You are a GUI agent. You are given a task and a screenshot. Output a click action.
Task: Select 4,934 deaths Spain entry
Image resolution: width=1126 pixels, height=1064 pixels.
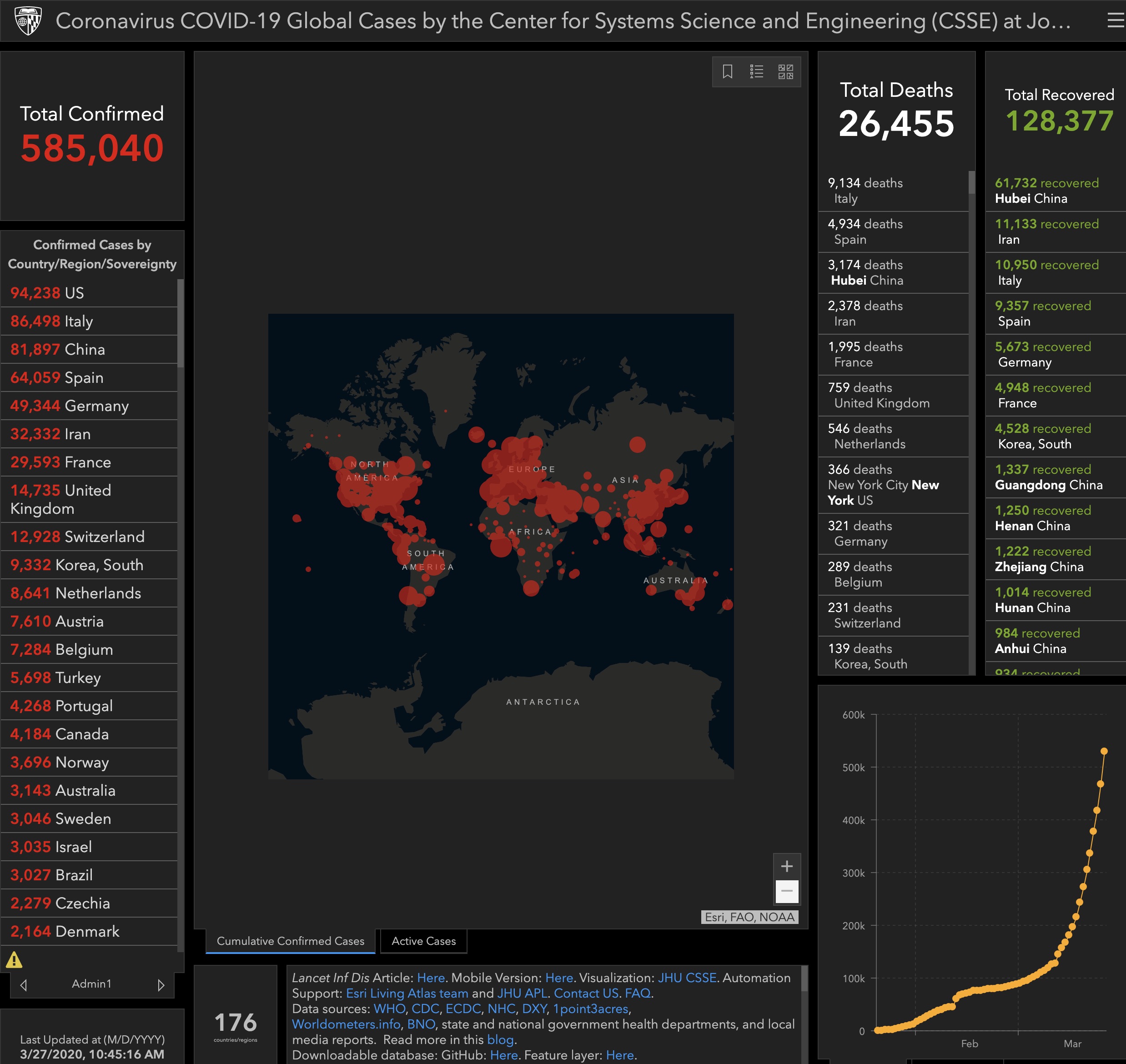893,232
